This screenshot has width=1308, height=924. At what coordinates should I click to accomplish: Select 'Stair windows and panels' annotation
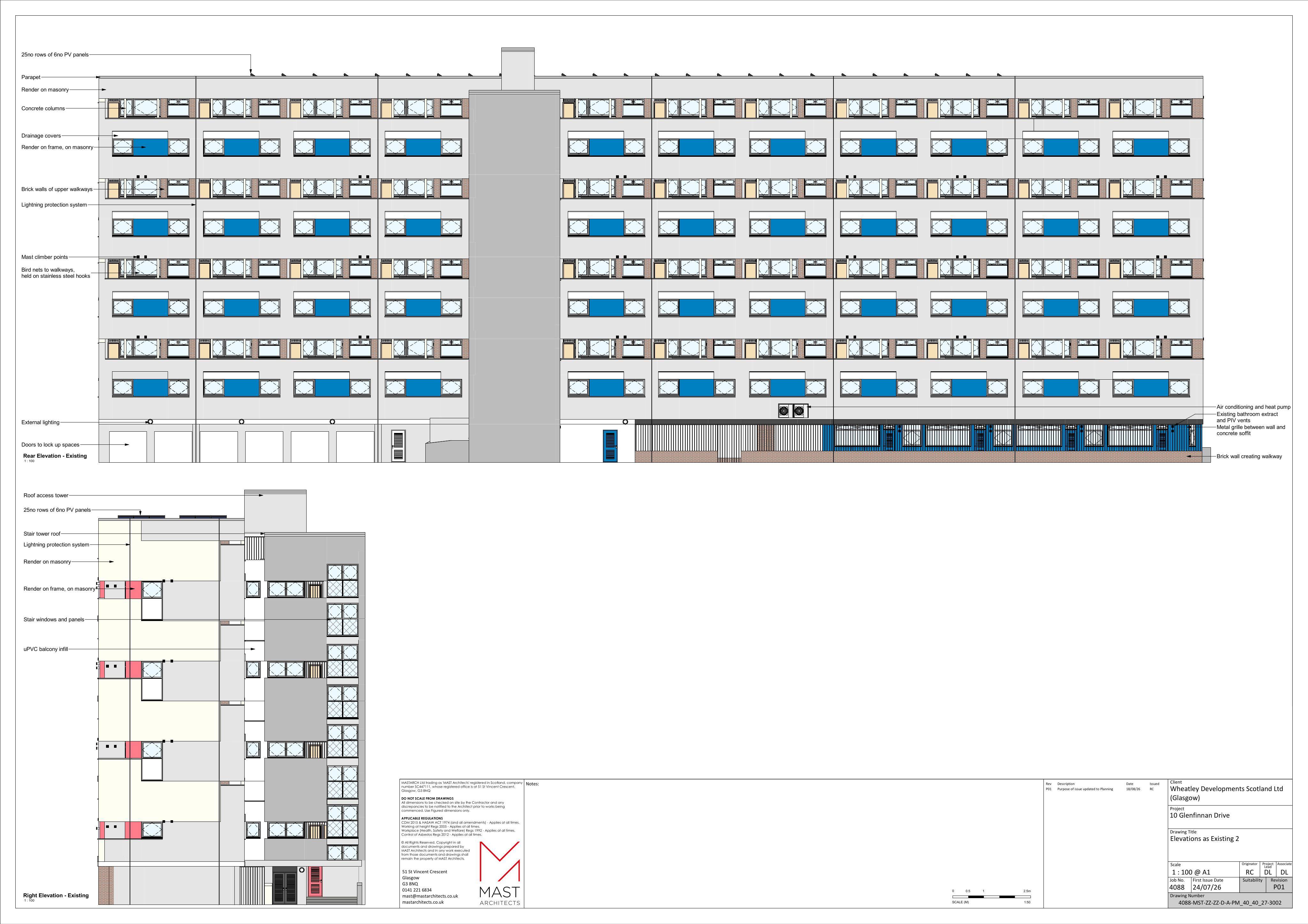(x=54, y=619)
